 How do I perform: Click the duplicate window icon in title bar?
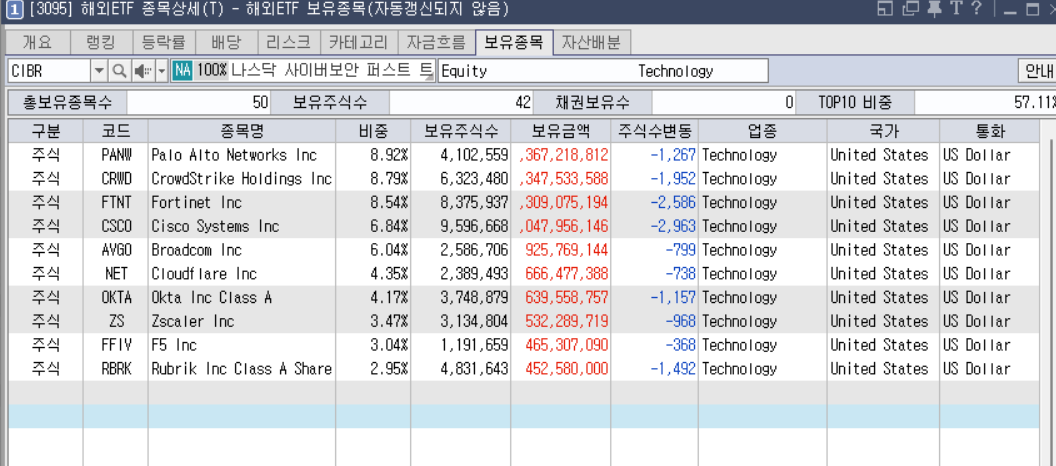pos(911,9)
